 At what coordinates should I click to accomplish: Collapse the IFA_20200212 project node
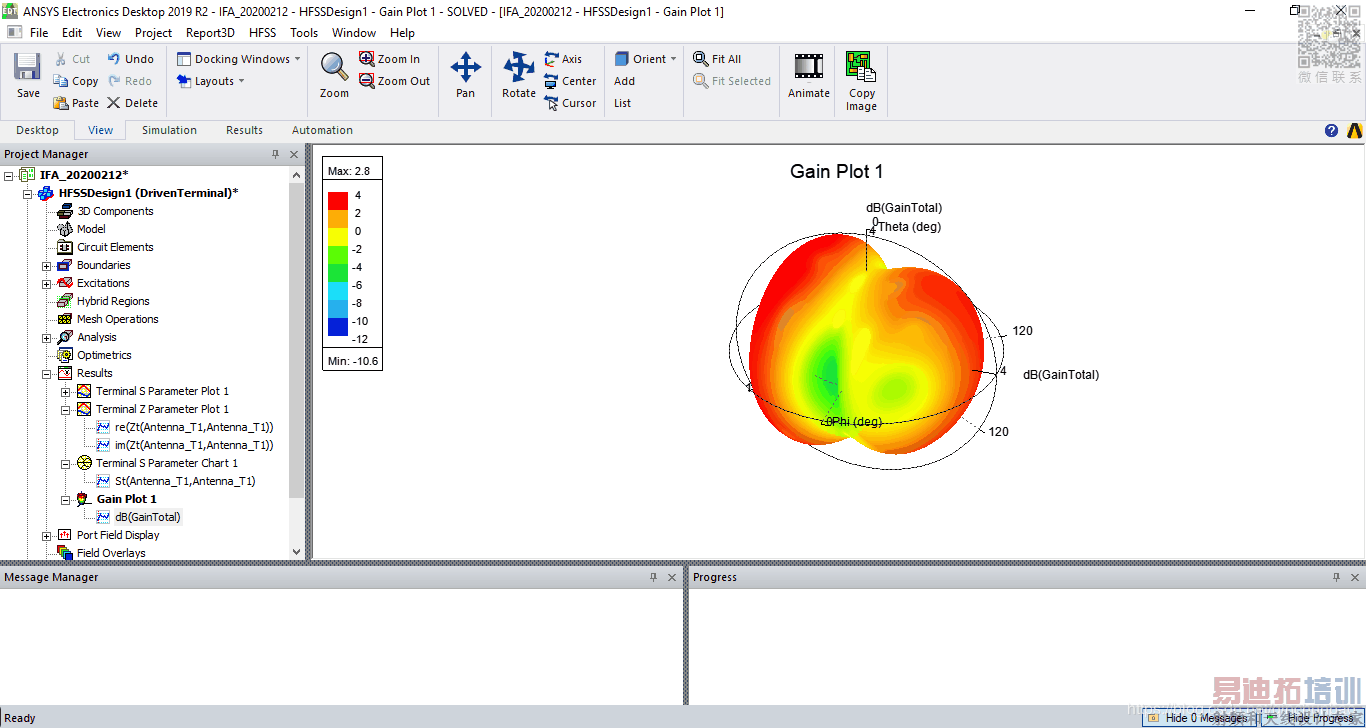(x=9, y=175)
